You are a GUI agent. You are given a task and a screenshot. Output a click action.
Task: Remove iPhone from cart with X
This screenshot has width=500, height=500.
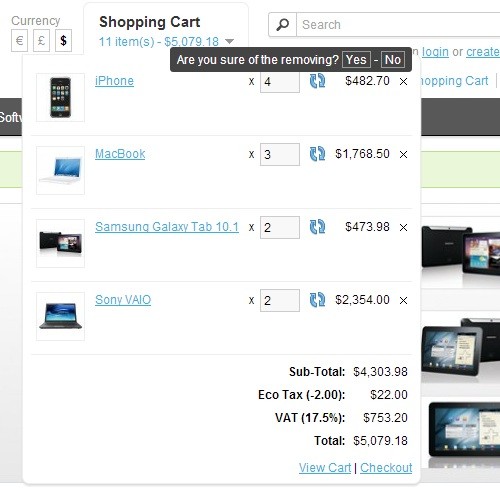click(x=403, y=81)
